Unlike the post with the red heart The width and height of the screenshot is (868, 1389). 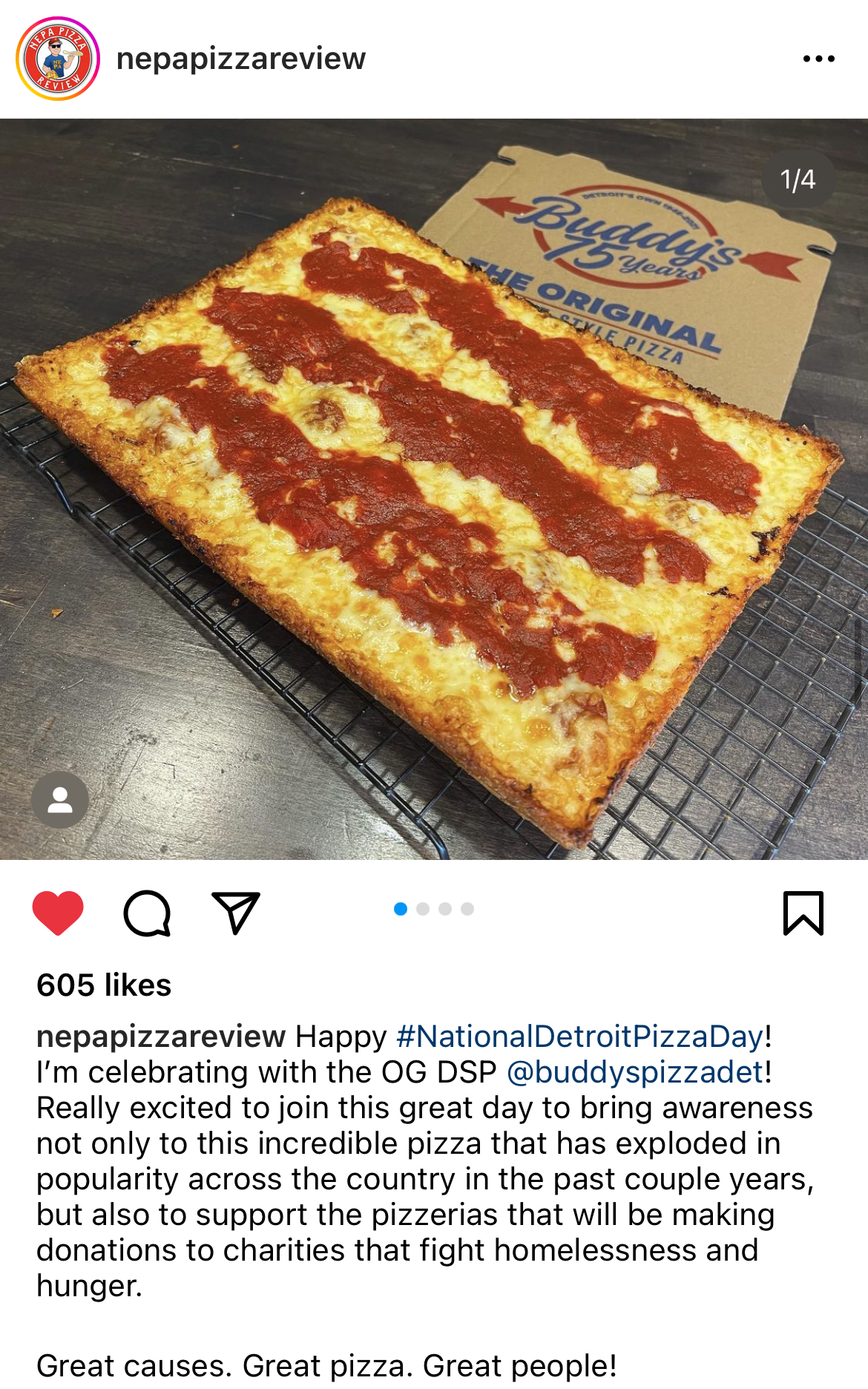pos(58,913)
